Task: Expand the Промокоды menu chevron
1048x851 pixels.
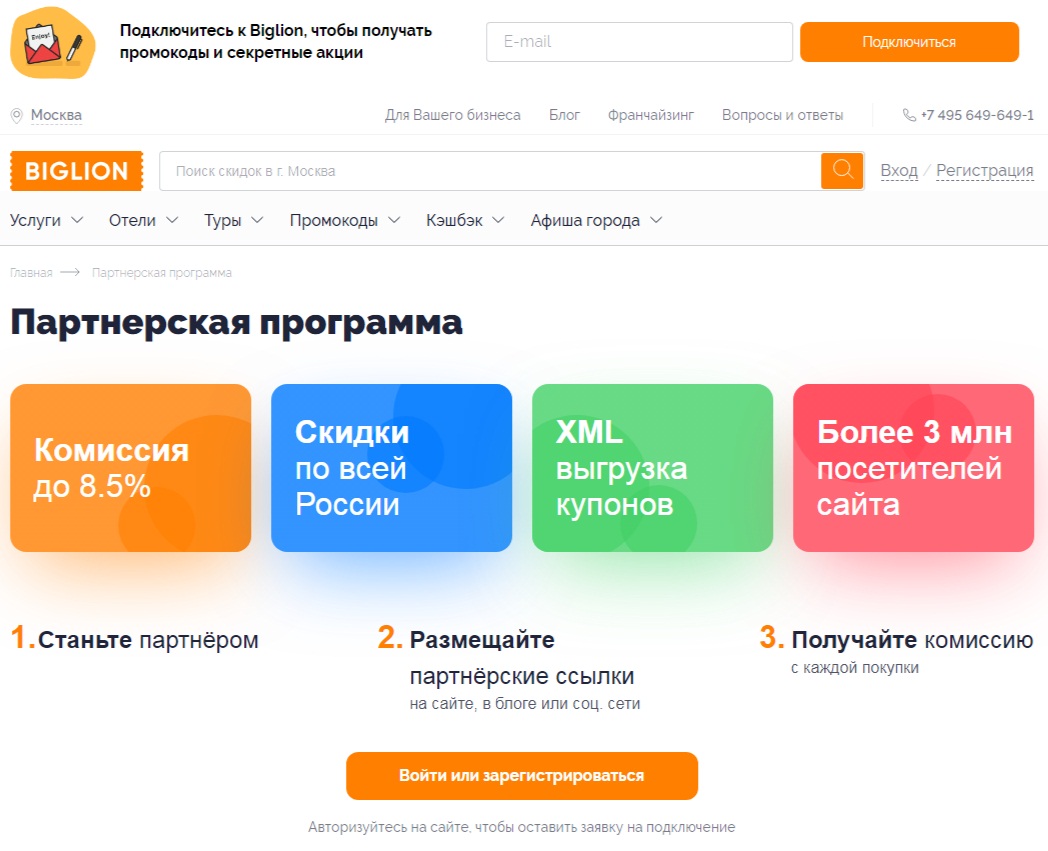Action: coord(394,220)
